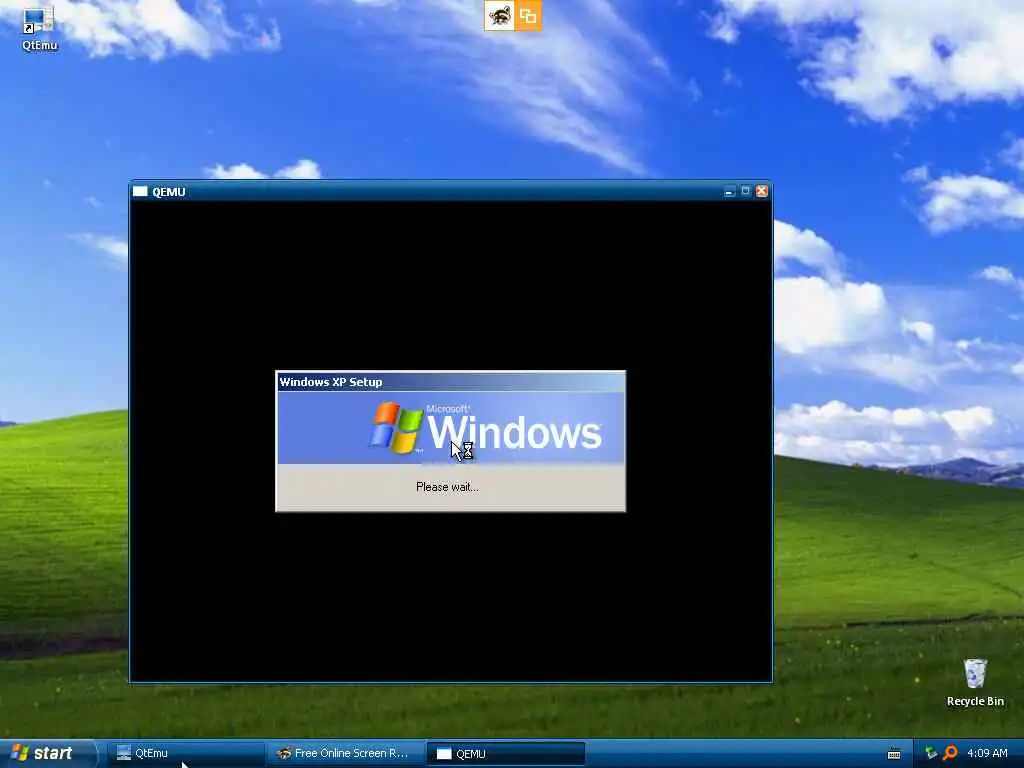1024x768 pixels.
Task: Click the orange overlapping-windows recorder button
Action: [x=528, y=16]
